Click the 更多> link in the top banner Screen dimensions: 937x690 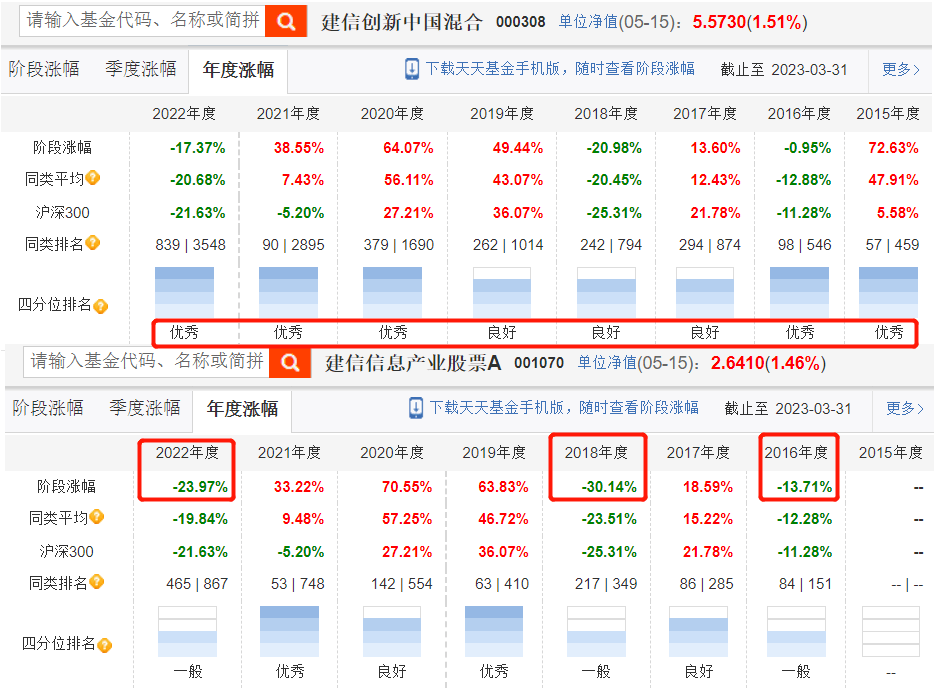click(x=899, y=69)
